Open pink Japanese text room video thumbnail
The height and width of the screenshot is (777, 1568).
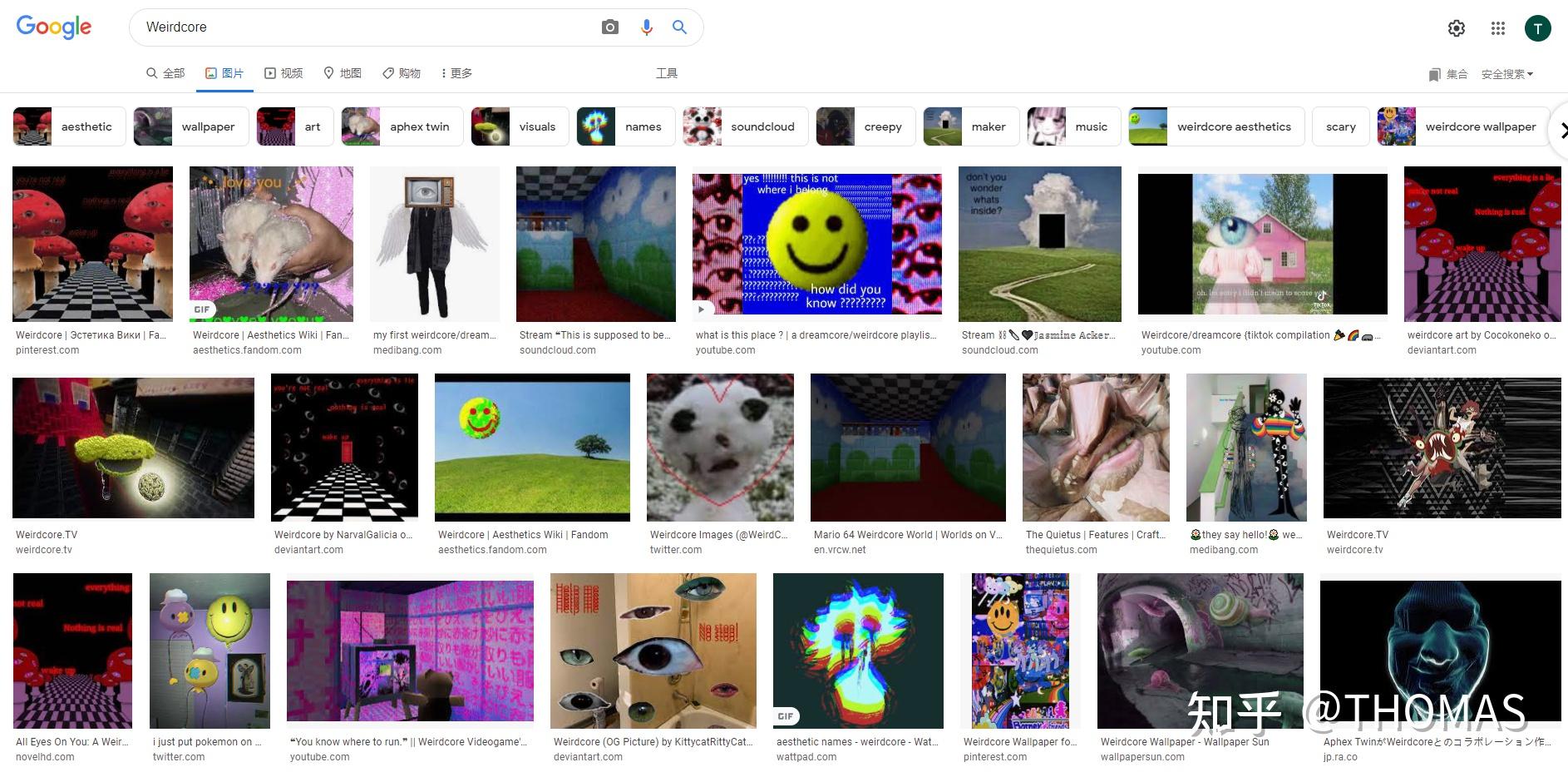click(x=410, y=651)
